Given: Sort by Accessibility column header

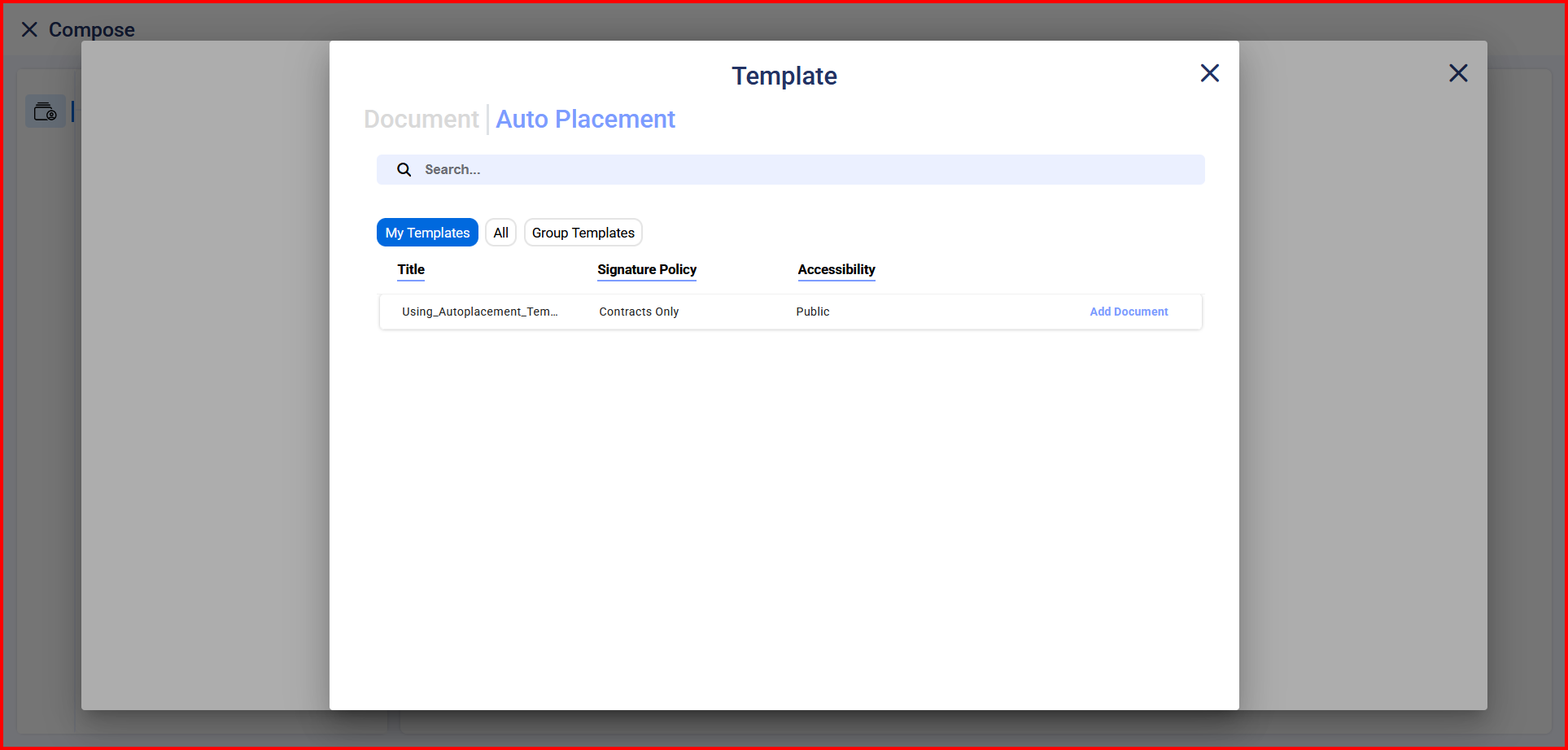Looking at the screenshot, I should [x=836, y=270].
